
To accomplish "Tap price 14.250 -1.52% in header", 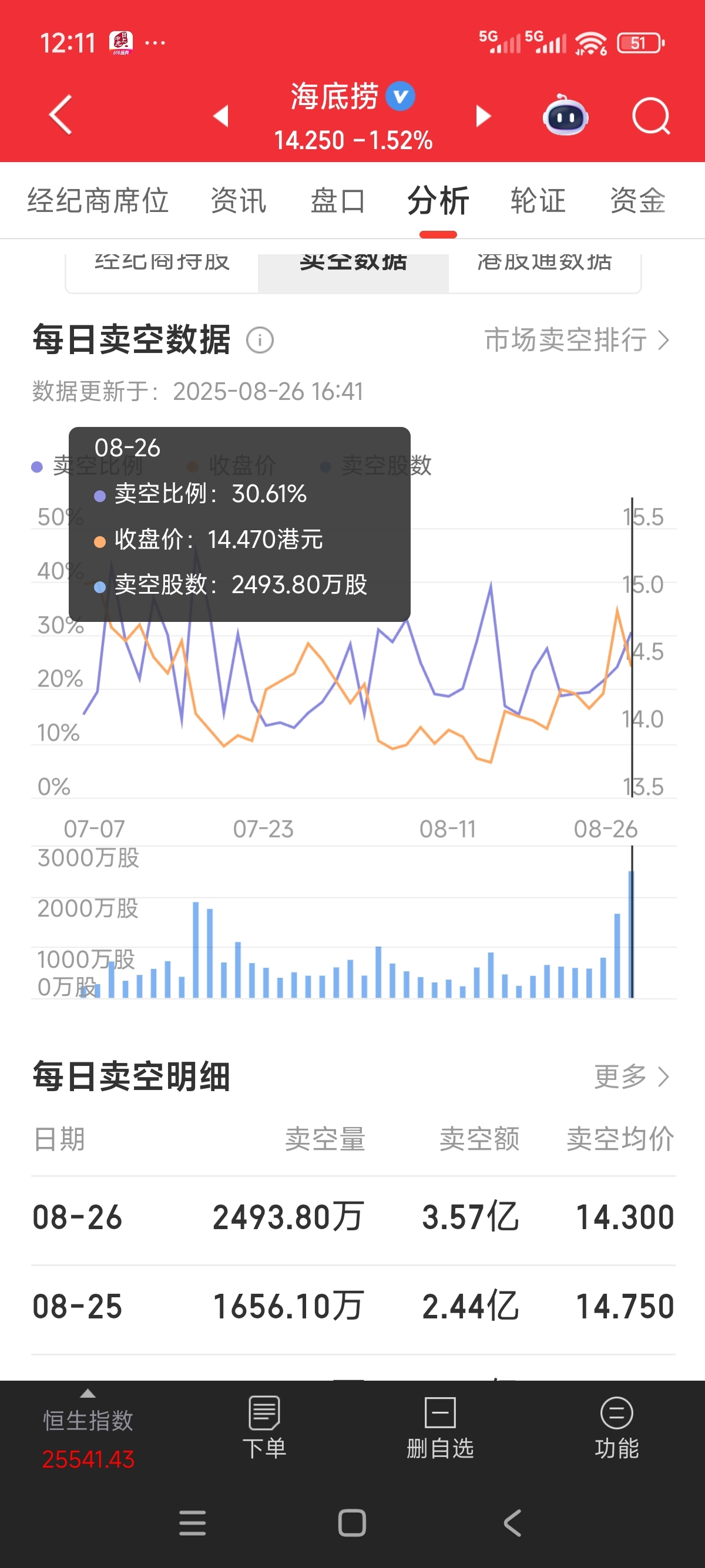I will (x=353, y=140).
